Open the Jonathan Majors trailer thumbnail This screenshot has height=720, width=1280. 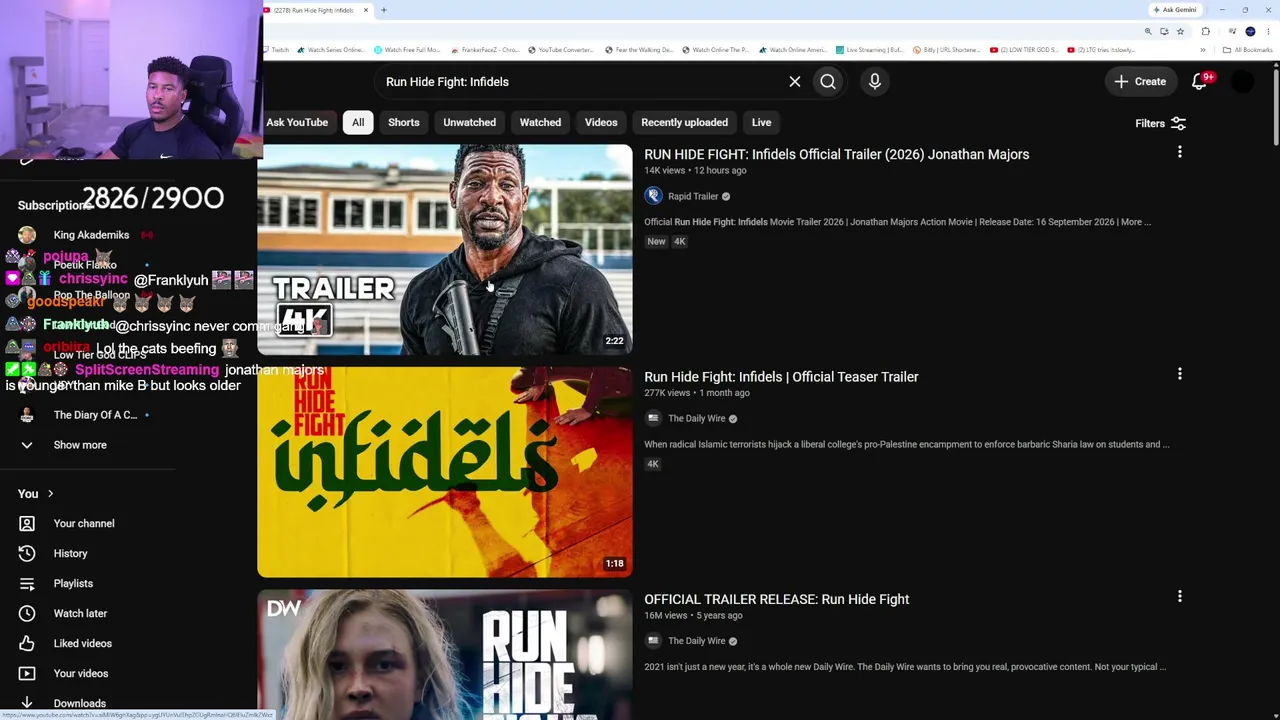445,250
